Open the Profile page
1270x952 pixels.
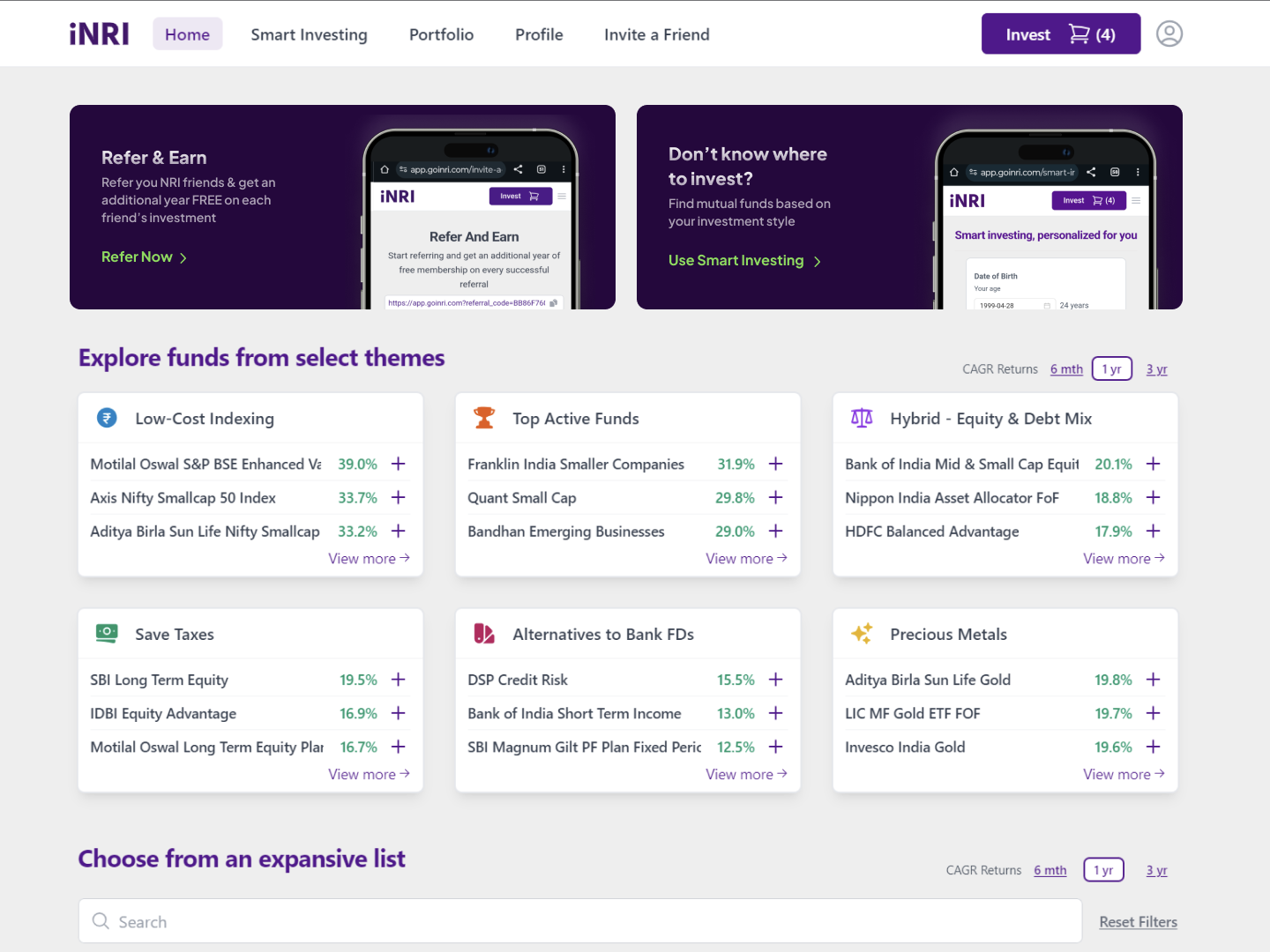(x=539, y=34)
